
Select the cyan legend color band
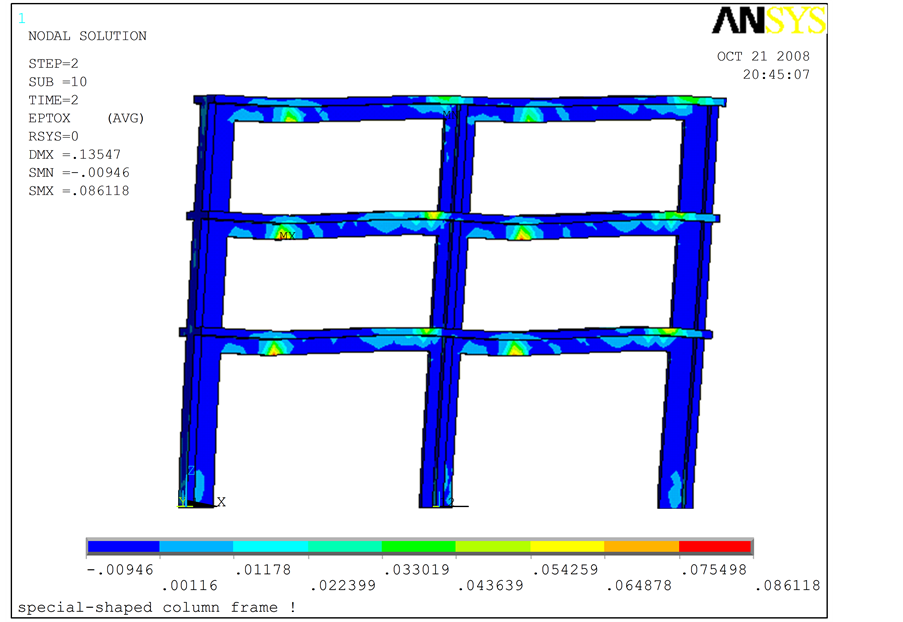click(271, 547)
